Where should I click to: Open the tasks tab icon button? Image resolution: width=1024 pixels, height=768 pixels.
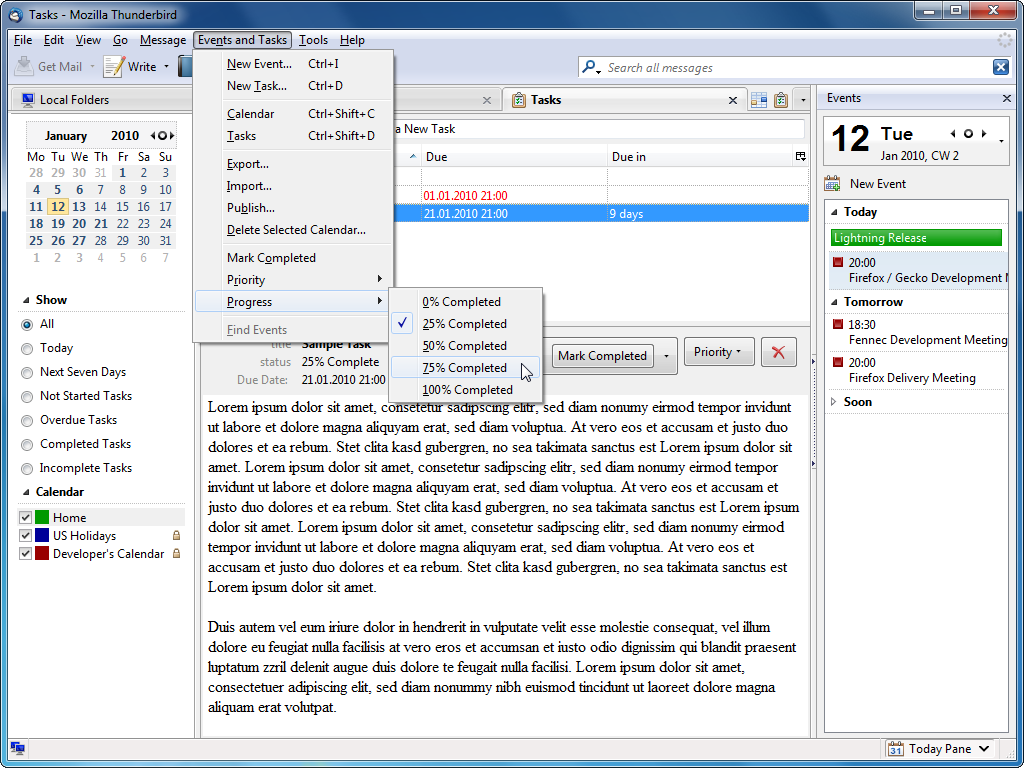click(x=781, y=100)
